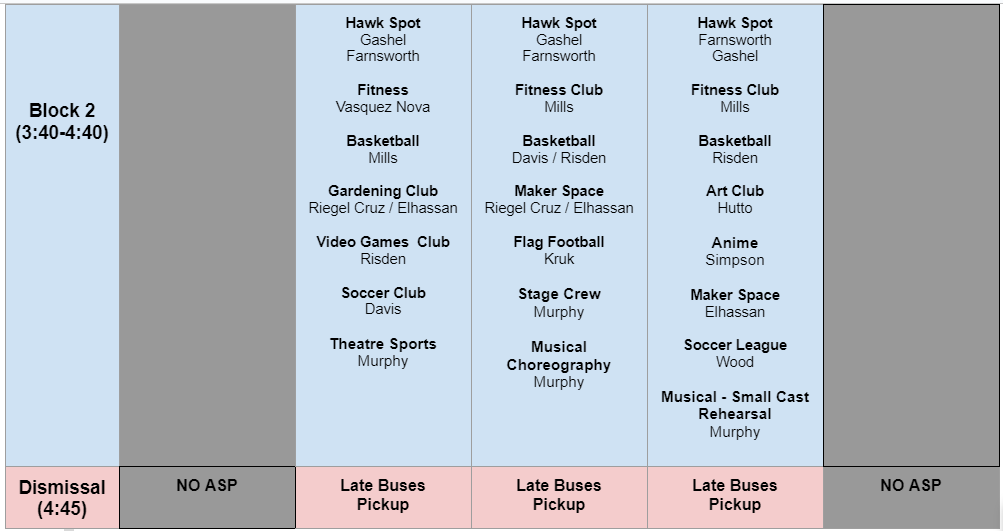Click teacher name Wood
This screenshot has height=531, width=1003.
[735, 362]
